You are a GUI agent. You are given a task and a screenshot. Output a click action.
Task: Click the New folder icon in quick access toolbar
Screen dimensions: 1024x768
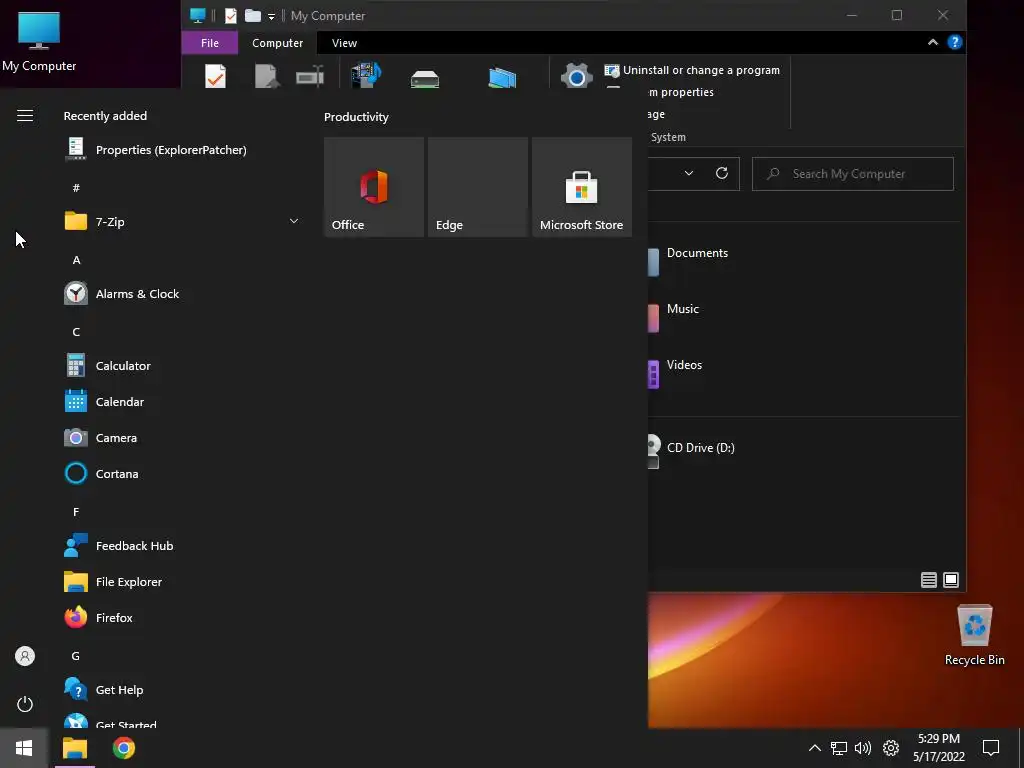253,16
